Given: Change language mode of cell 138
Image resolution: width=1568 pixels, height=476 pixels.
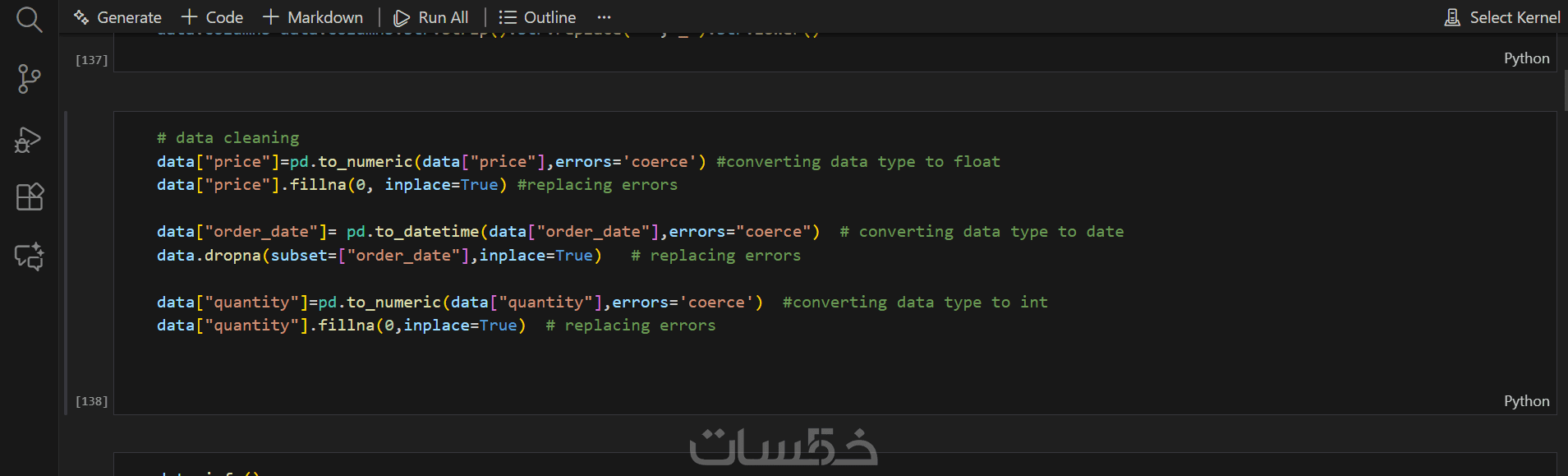Looking at the screenshot, I should tap(1526, 401).
